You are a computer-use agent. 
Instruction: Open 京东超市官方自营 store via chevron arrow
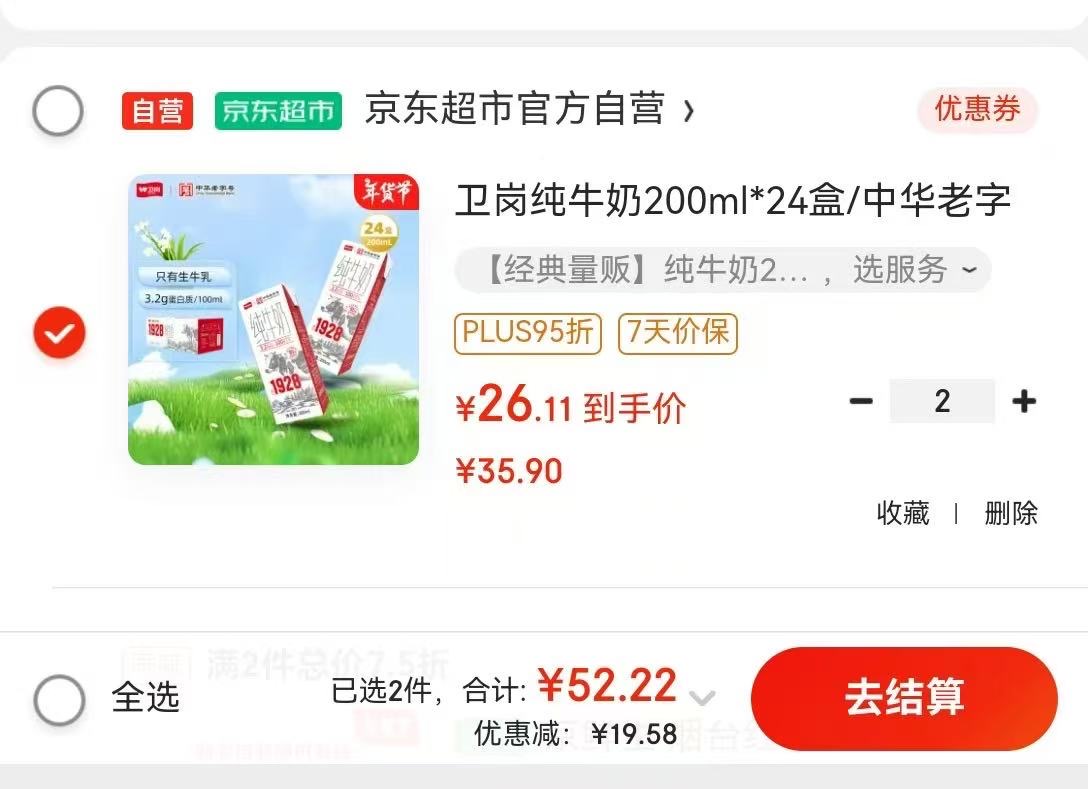[688, 111]
